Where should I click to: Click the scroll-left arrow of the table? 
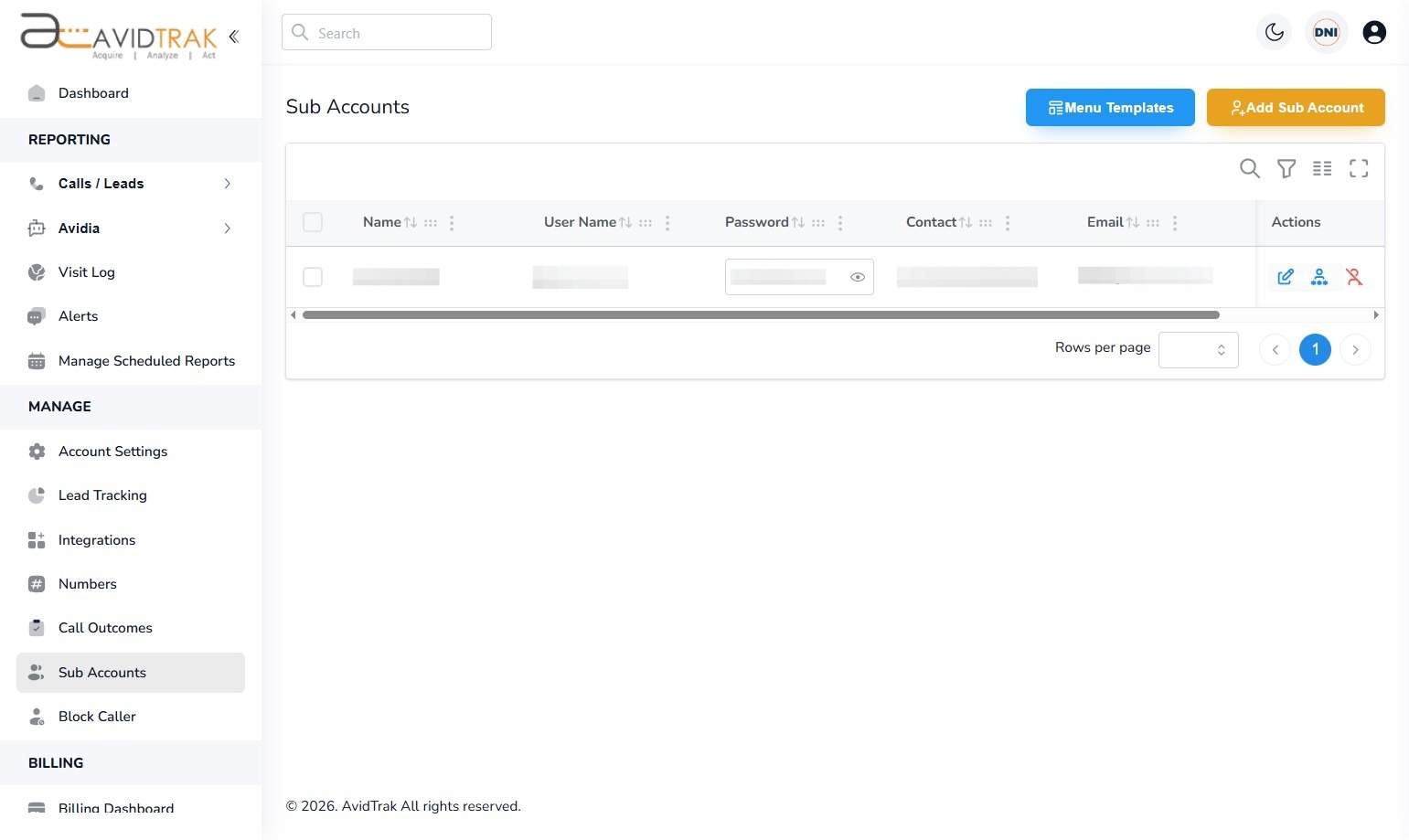tap(293, 315)
